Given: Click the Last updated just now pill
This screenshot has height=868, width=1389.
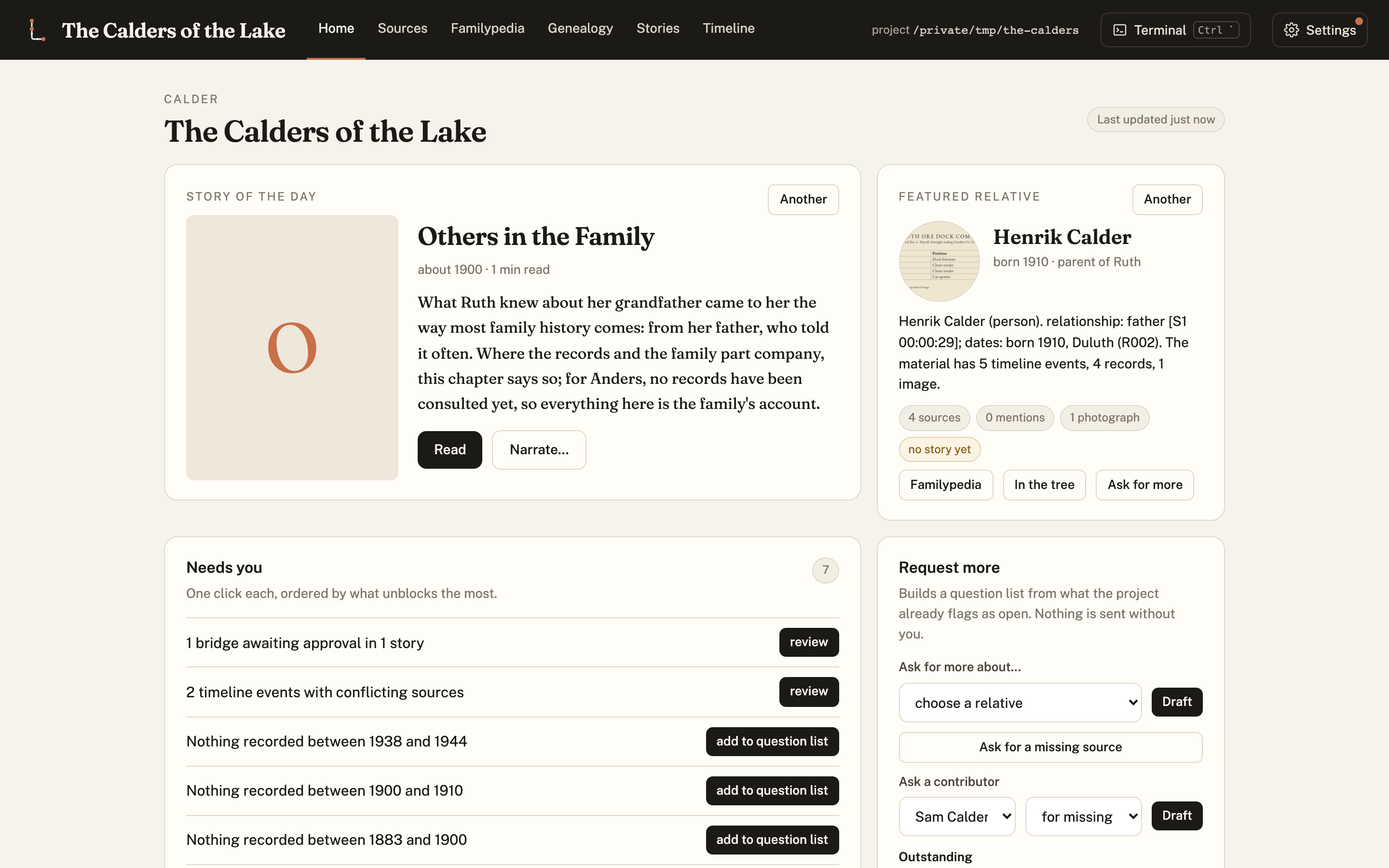Looking at the screenshot, I should point(1156,120).
